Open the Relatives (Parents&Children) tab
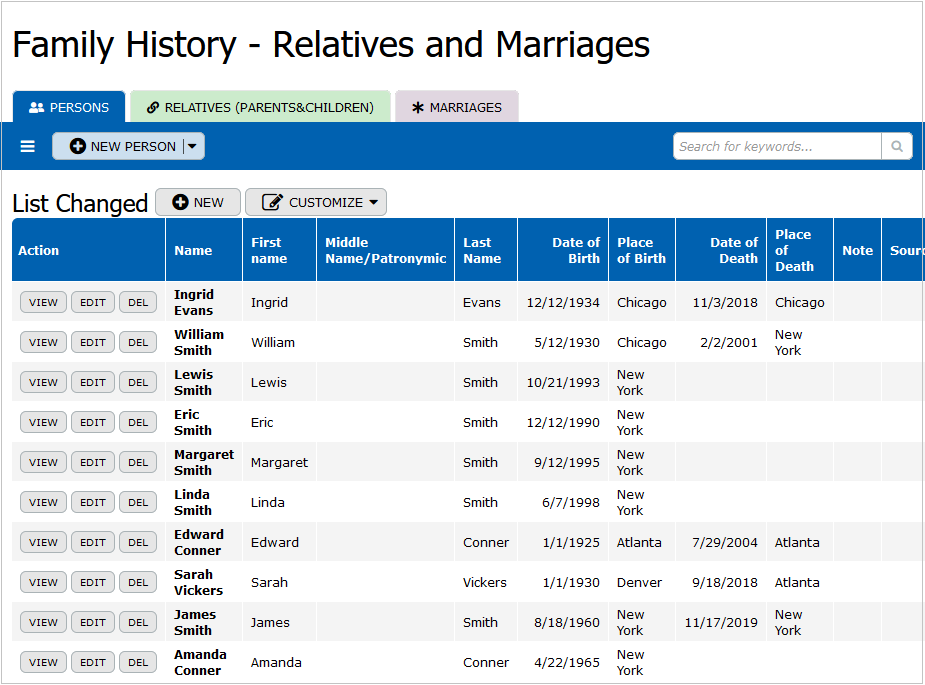925x685 pixels. pyautogui.click(x=260, y=107)
